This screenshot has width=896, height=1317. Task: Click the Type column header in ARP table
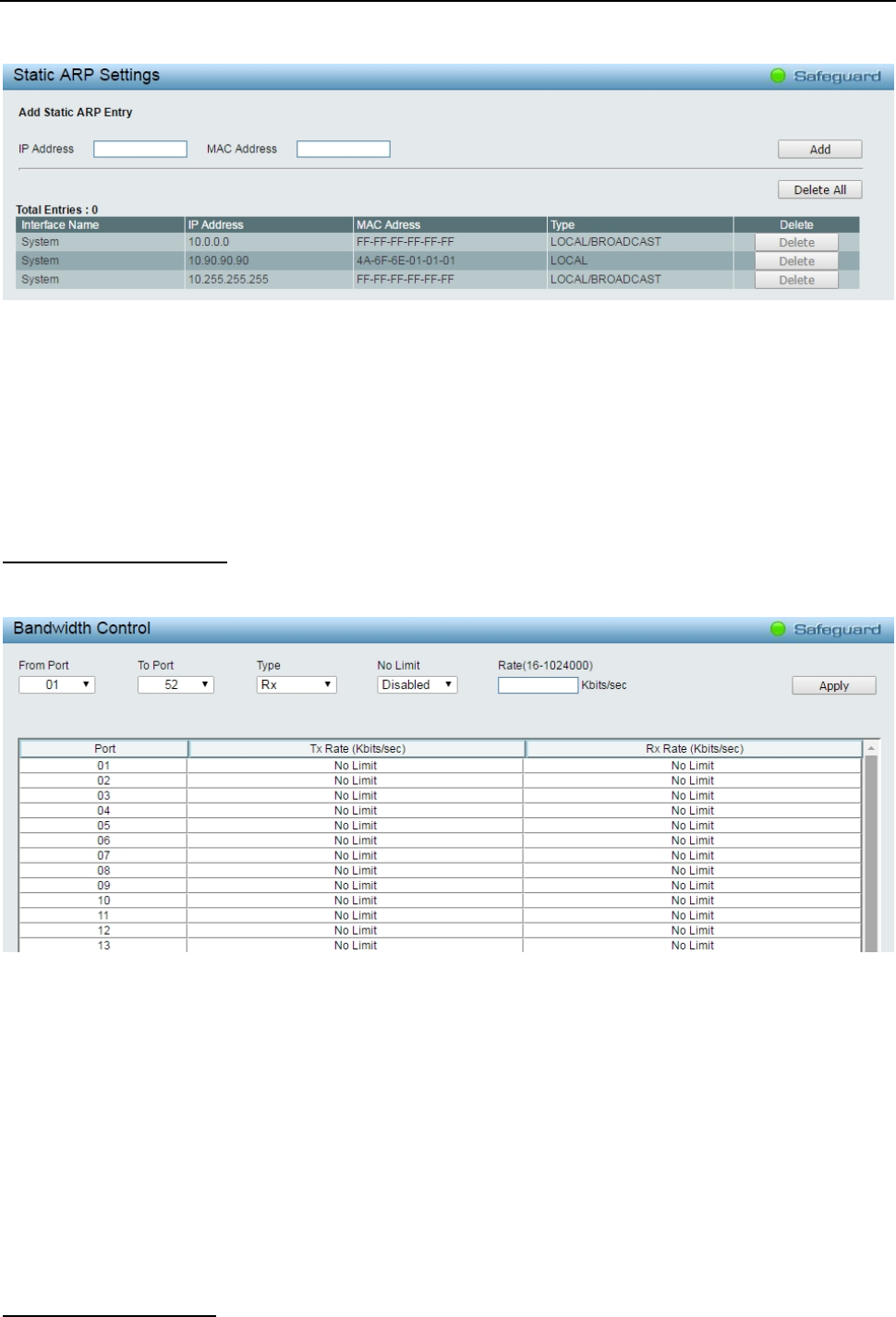[x=640, y=224]
